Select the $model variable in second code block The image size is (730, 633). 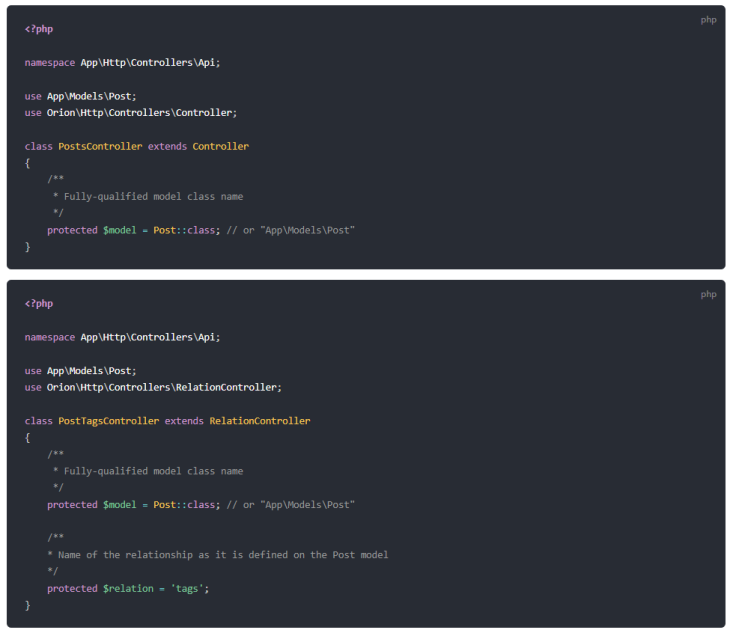120,505
